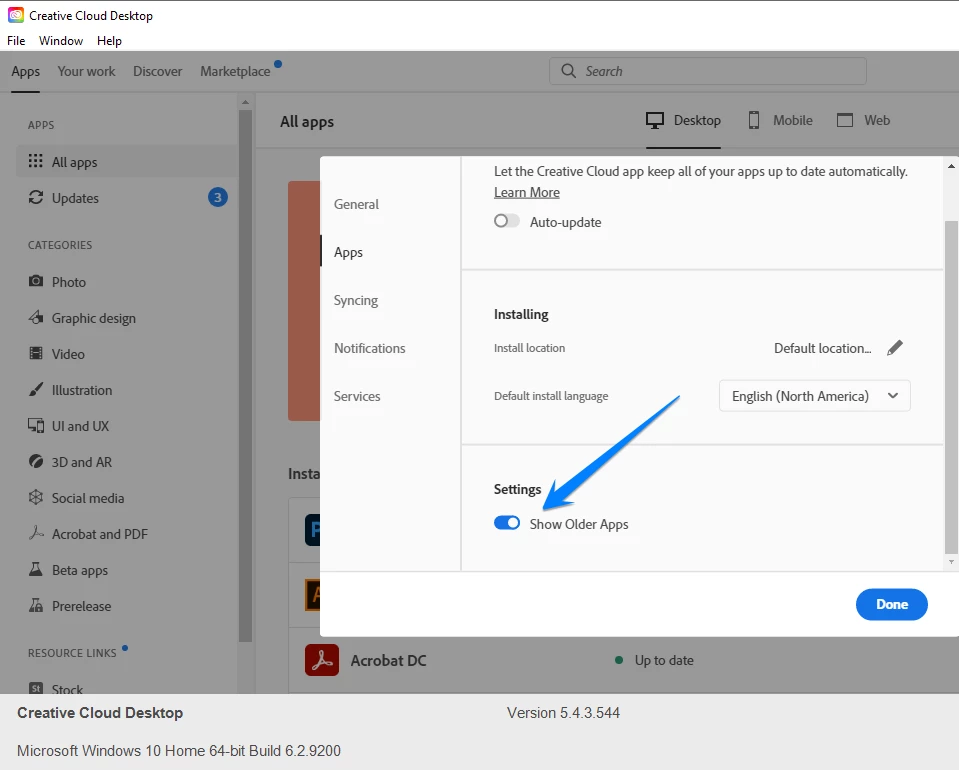
Task: Open the Photo category camera icon
Action: 35,281
